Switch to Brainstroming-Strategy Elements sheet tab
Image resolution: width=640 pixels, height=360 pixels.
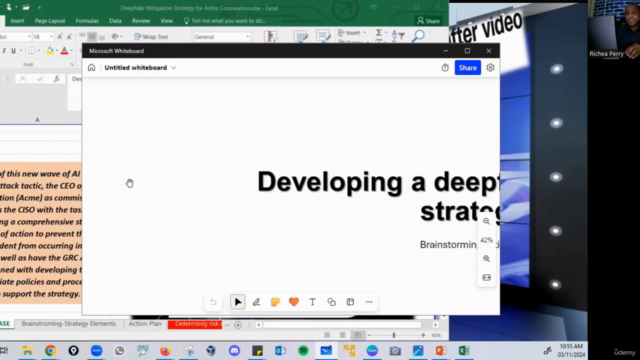coord(69,324)
